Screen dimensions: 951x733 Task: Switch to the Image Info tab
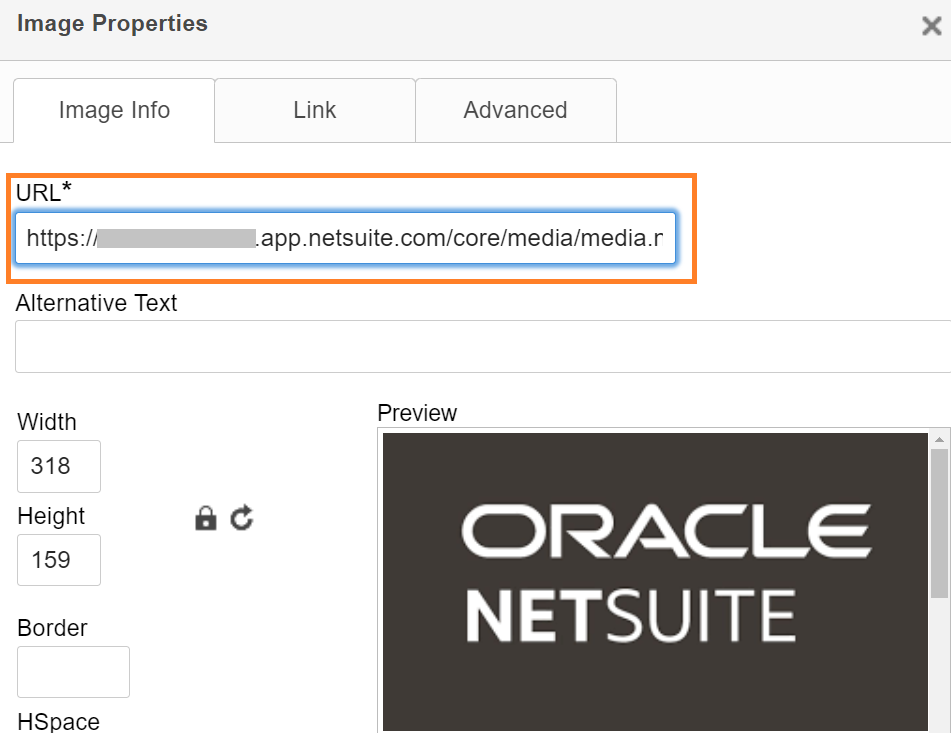pos(114,110)
